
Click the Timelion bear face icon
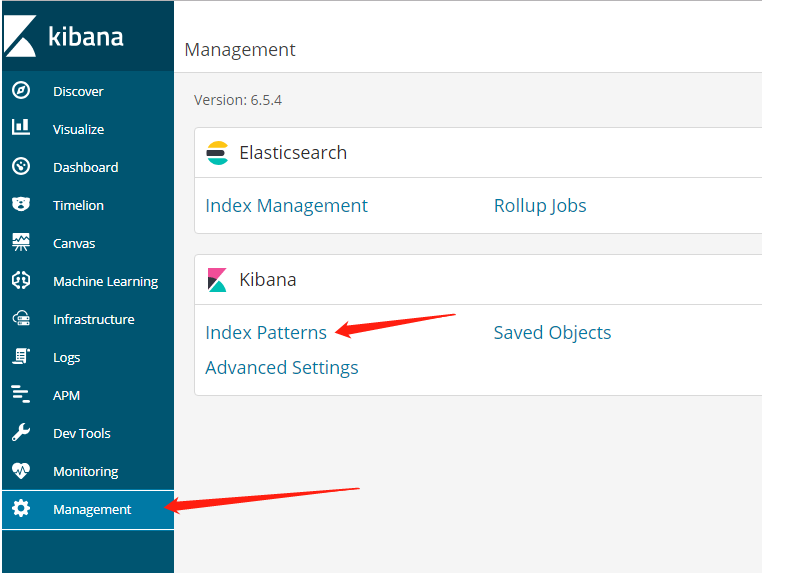click(21, 204)
